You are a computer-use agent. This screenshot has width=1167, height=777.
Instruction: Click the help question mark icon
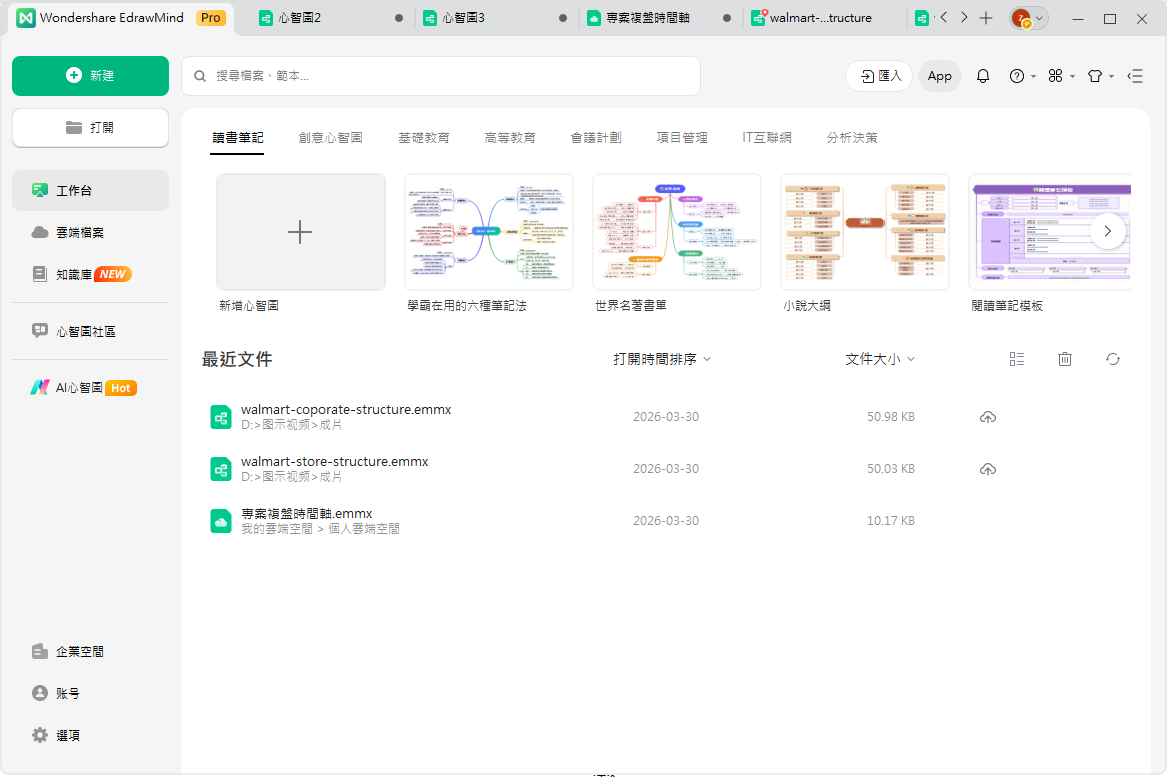click(x=1016, y=76)
